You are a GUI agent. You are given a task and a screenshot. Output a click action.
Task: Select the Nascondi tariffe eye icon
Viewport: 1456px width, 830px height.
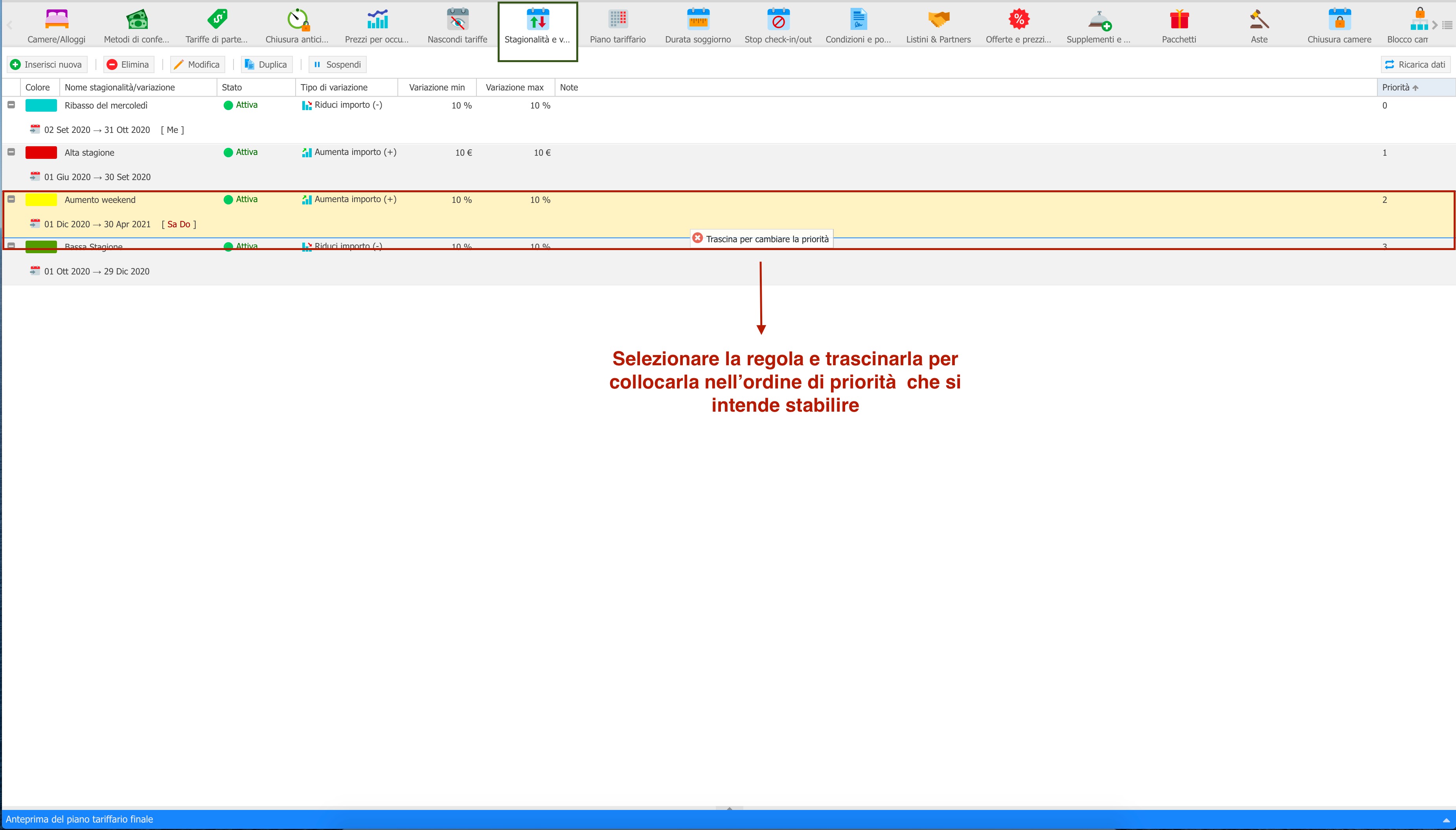457,19
